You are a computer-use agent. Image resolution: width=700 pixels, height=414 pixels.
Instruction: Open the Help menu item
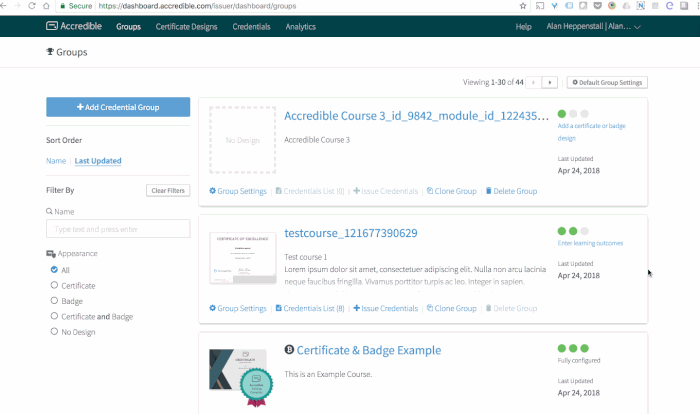pos(523,27)
